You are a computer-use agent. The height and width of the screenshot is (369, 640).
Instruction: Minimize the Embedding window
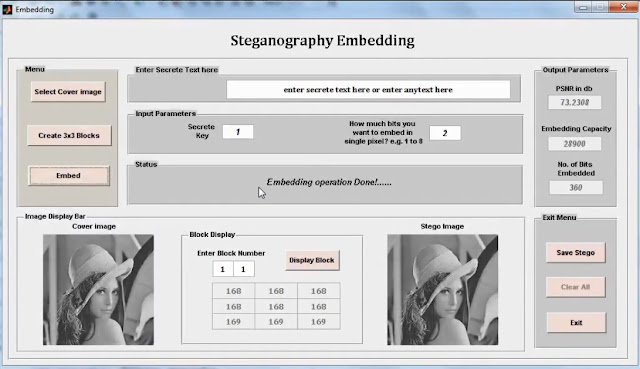pos(583,7)
